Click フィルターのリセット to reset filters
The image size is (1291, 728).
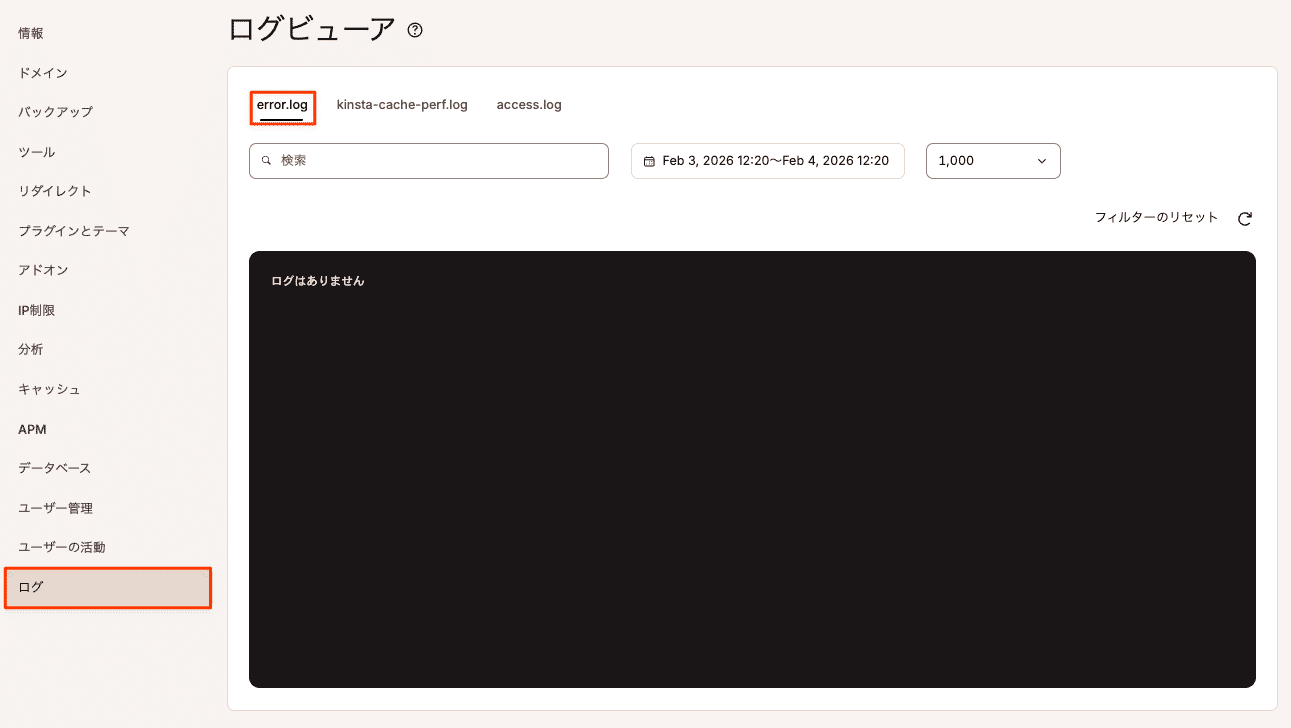point(1155,217)
